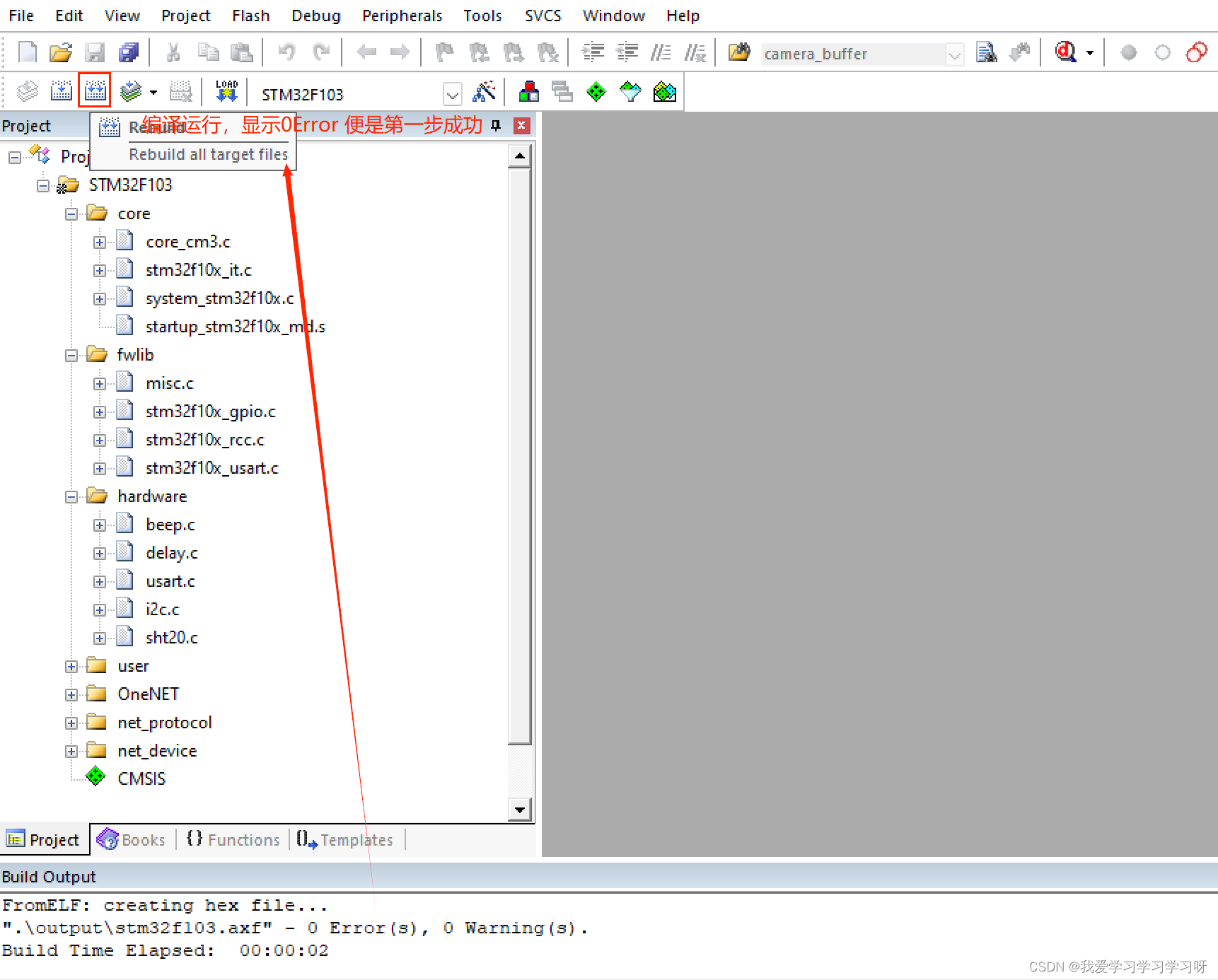Viewport: 1218px width, 980px height.
Task: Open Manage Project Items cubes icon
Action: [528, 91]
